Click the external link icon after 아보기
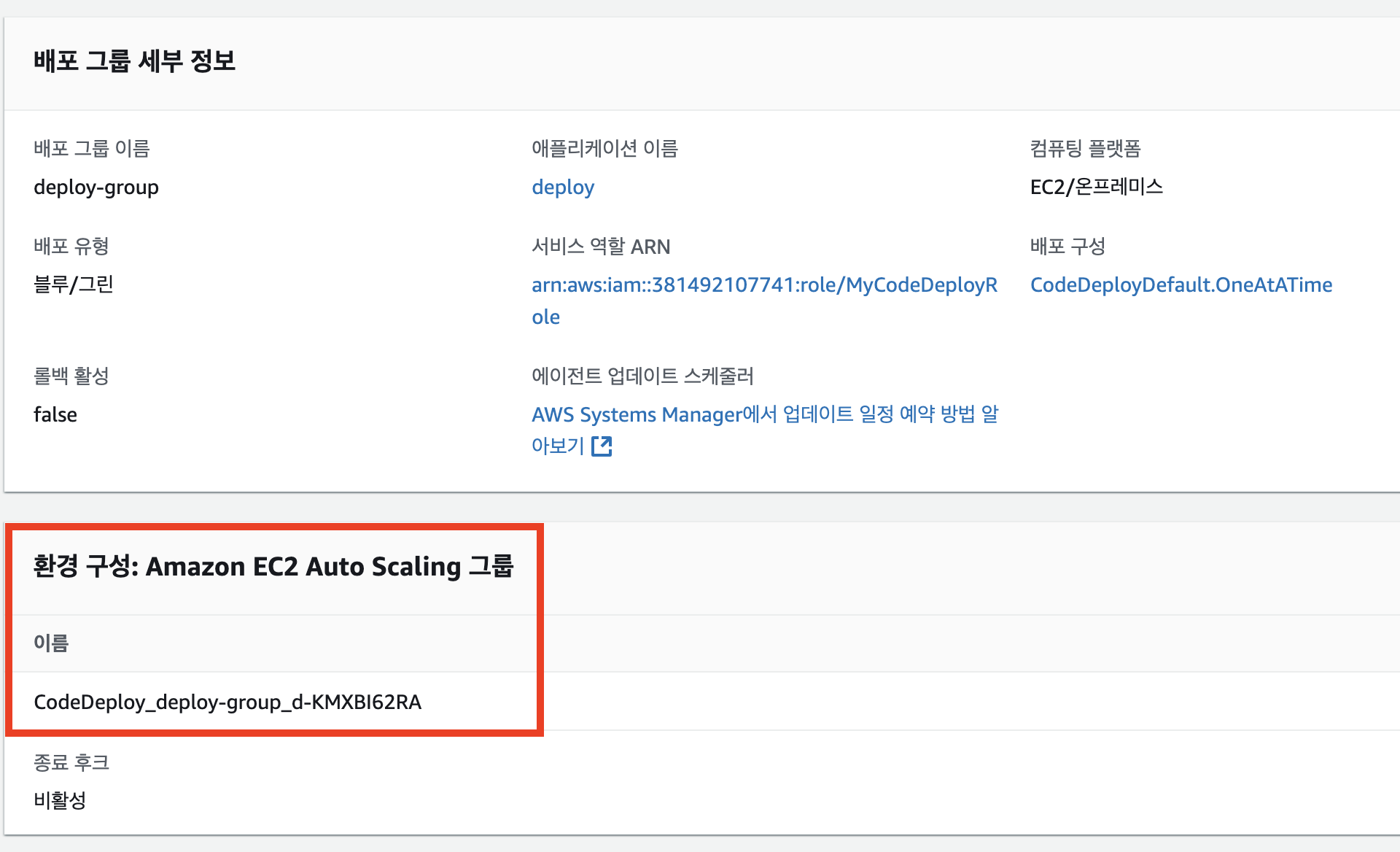The image size is (1400, 852). (602, 446)
